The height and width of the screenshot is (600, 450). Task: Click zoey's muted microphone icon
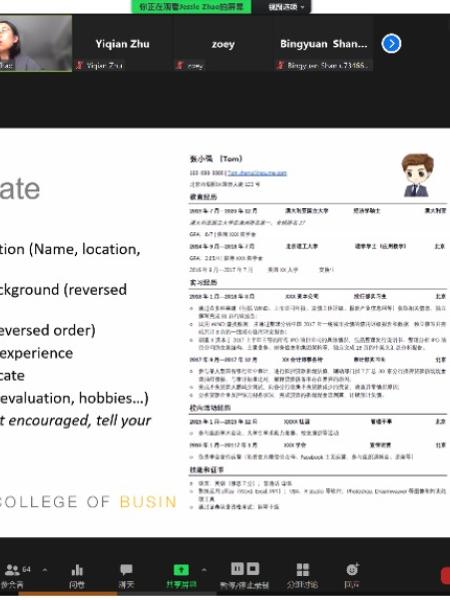pyautogui.click(x=179, y=65)
